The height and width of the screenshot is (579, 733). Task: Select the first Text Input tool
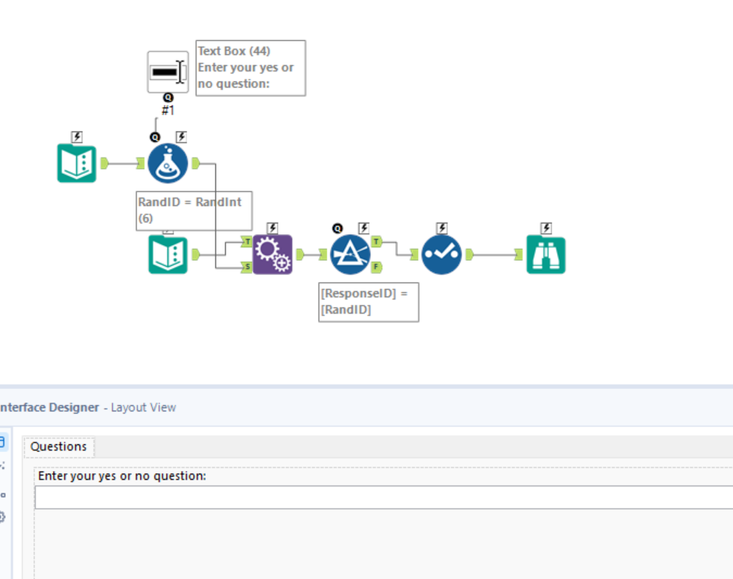[77, 164]
